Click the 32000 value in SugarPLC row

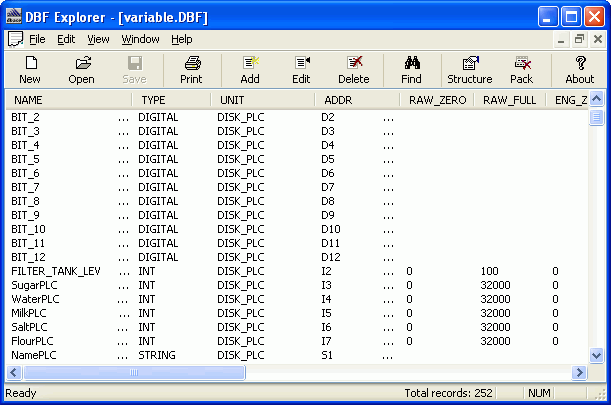click(x=495, y=285)
